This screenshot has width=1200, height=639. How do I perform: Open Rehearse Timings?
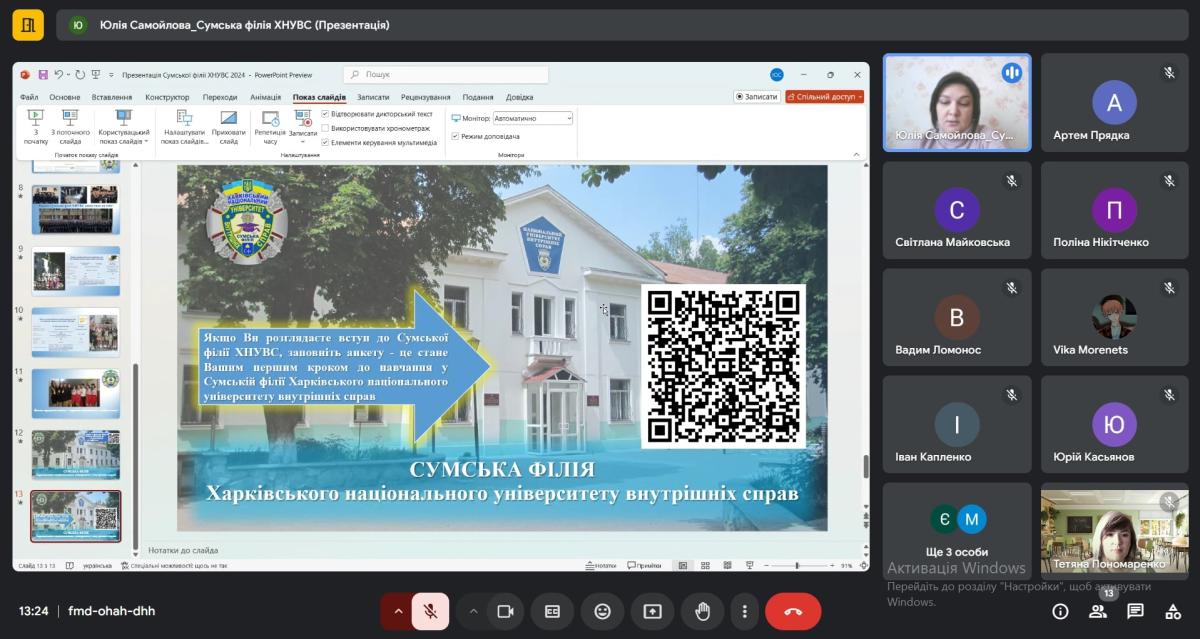pos(270,127)
